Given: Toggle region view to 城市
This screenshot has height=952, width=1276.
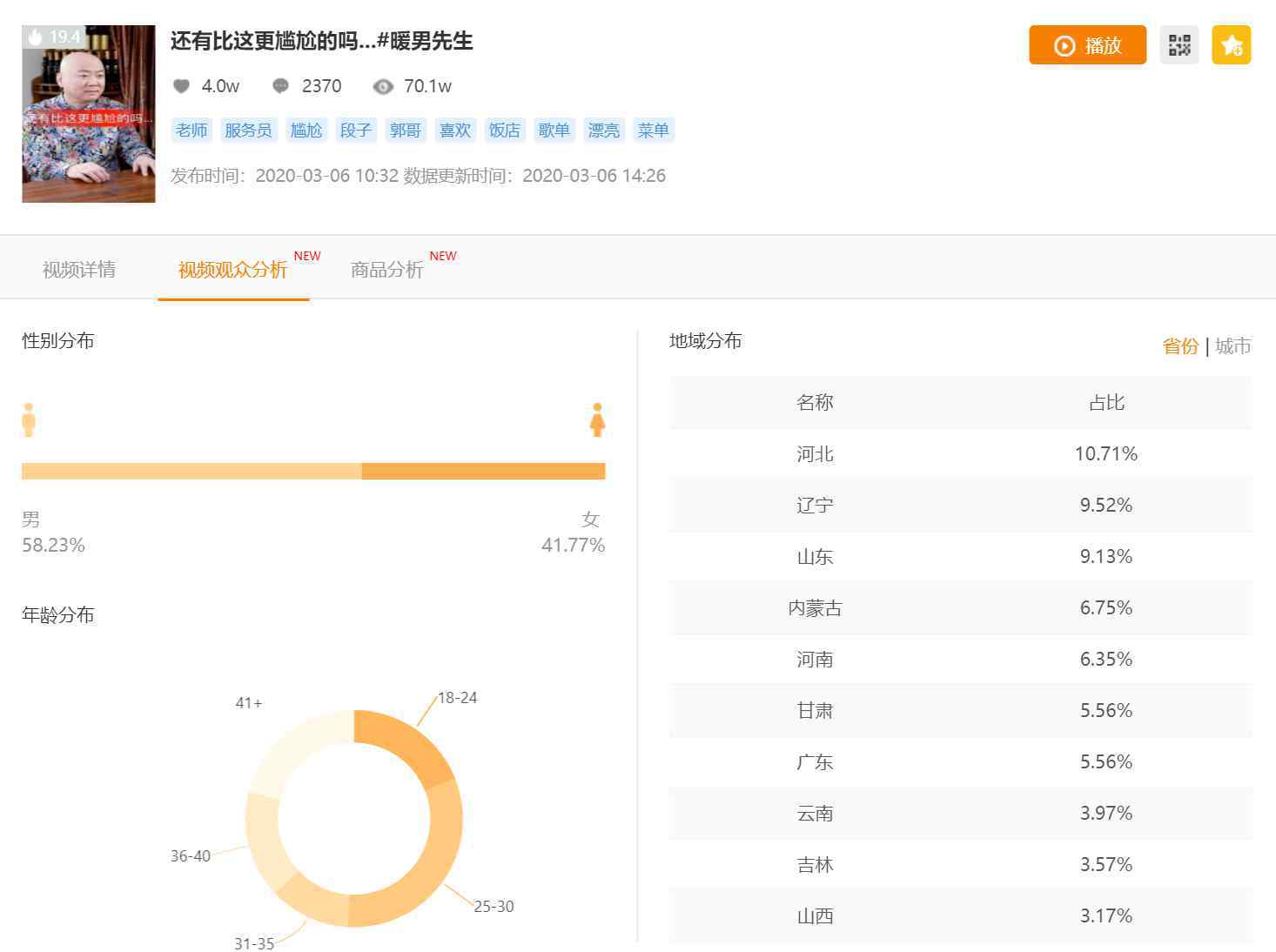Looking at the screenshot, I should coord(1232,346).
